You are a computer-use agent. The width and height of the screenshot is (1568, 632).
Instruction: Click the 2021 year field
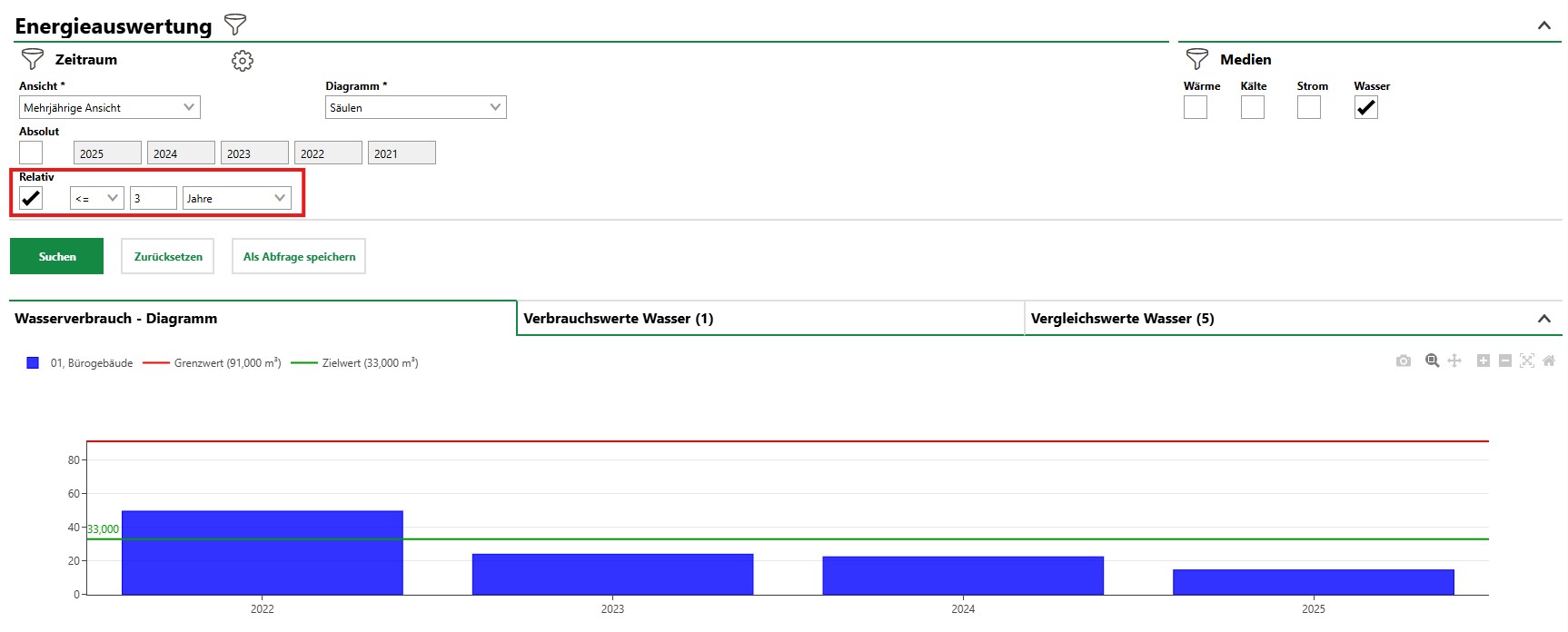402,153
